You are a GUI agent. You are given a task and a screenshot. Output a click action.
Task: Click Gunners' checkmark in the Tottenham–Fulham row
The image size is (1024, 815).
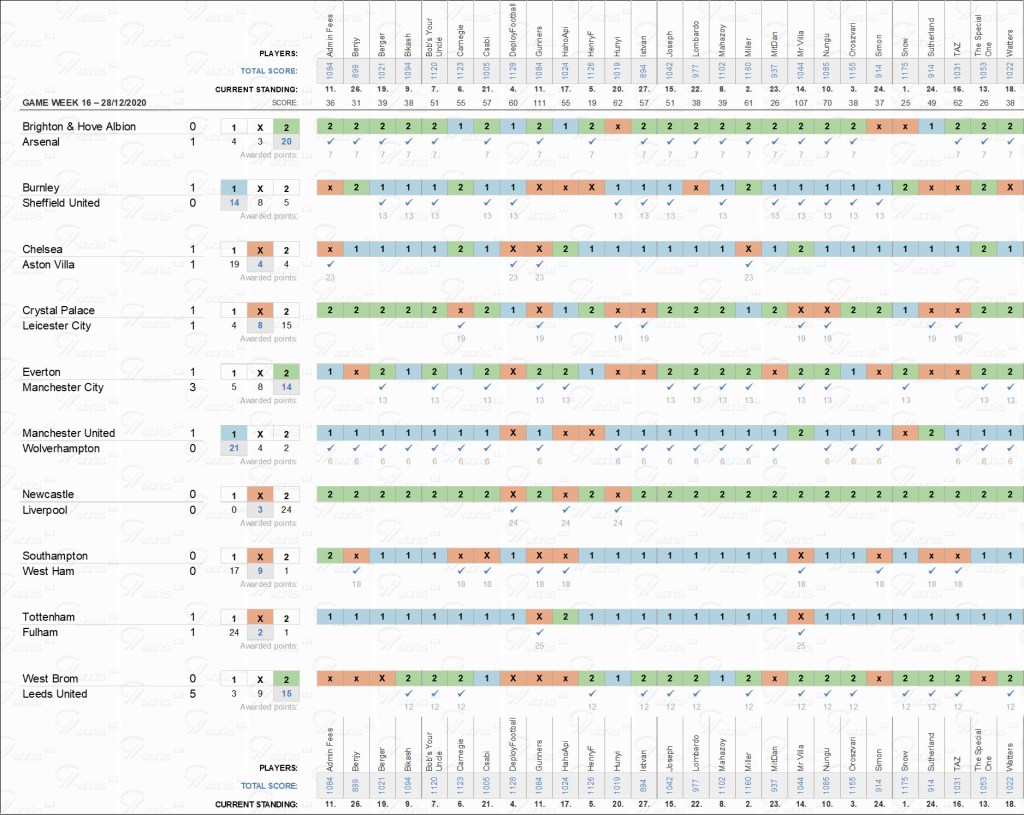(539, 632)
